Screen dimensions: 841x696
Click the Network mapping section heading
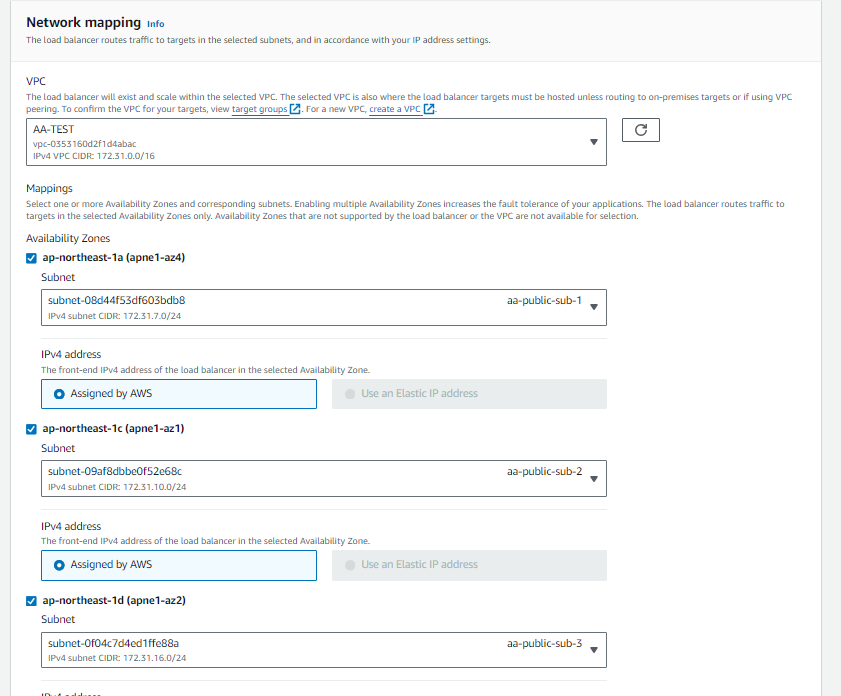coord(83,22)
